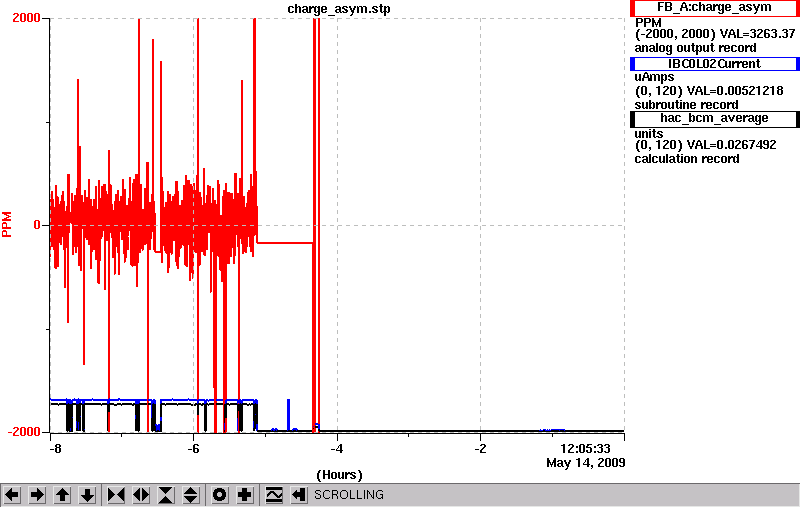Click the circle auto-scale toolbar icon
The height and width of the screenshot is (507, 800).
click(x=220, y=495)
